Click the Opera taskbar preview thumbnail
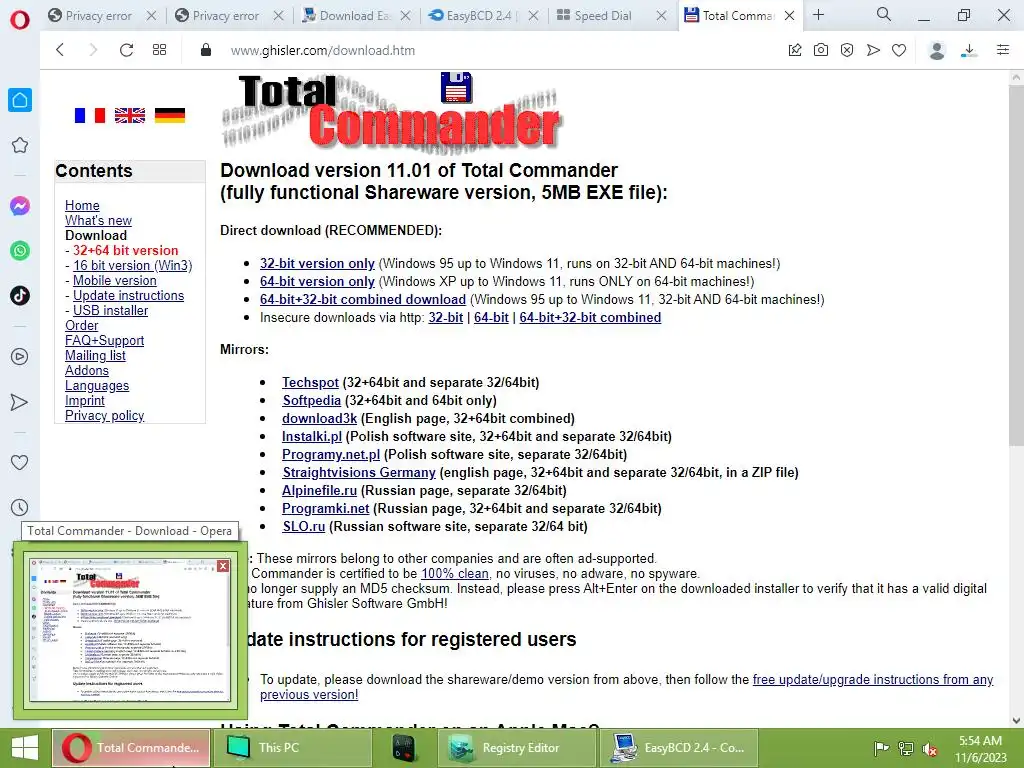Image resolution: width=1024 pixels, height=768 pixels. pos(130,630)
